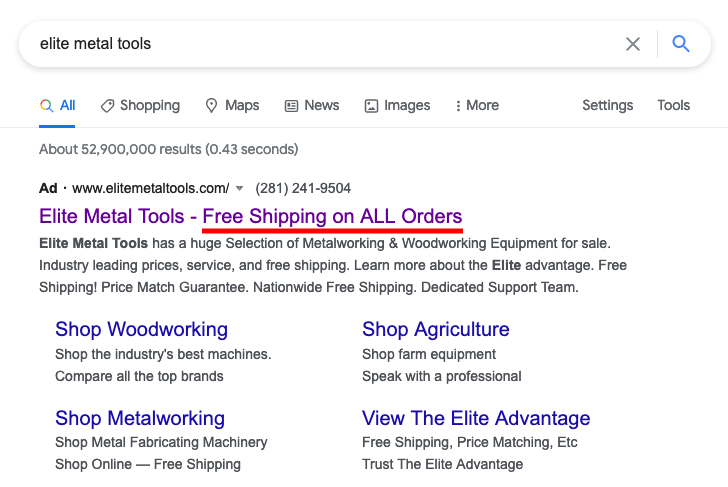728x487 pixels.
Task: Visit the Shop Agriculture sitelink
Action: [x=436, y=329]
